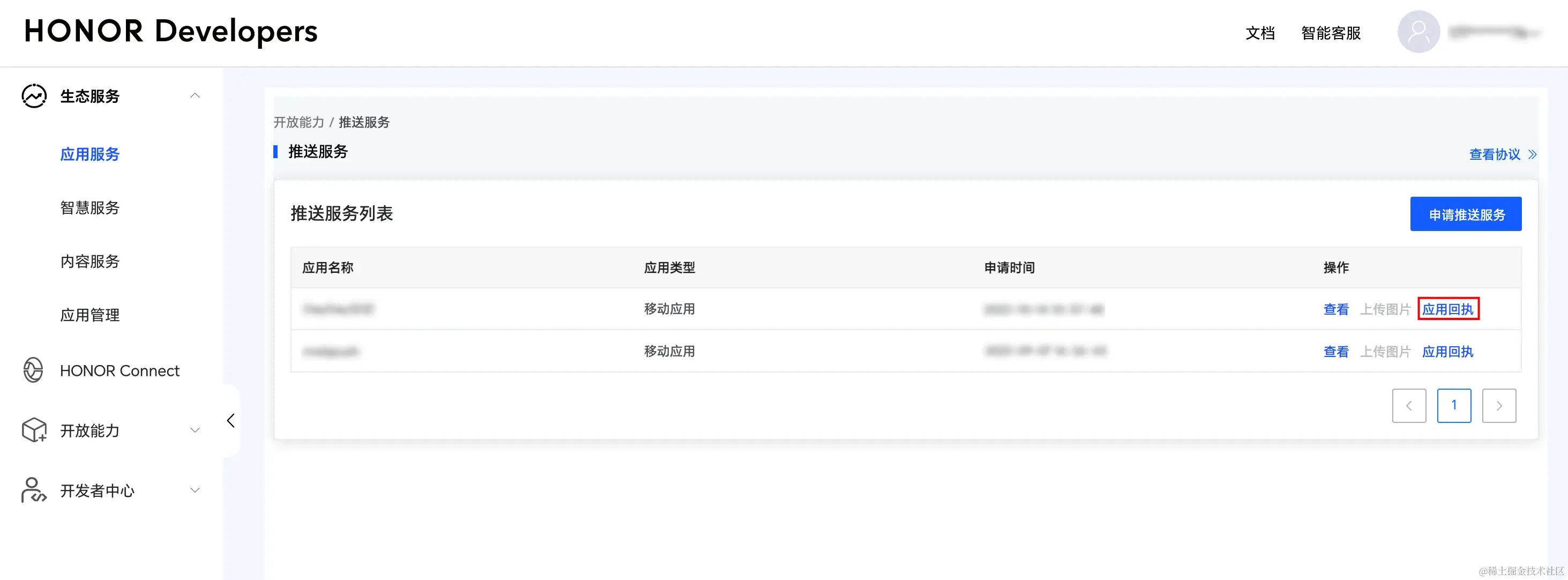The image size is (1568, 580).
Task: Expand the 开发者中心 menu chevron
Action: 195,490
